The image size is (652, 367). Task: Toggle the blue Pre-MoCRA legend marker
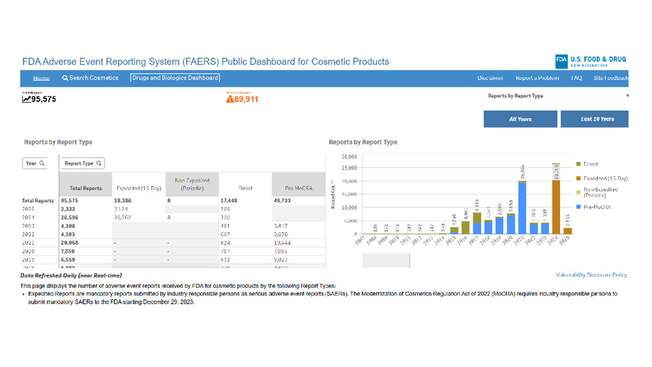tap(578, 207)
